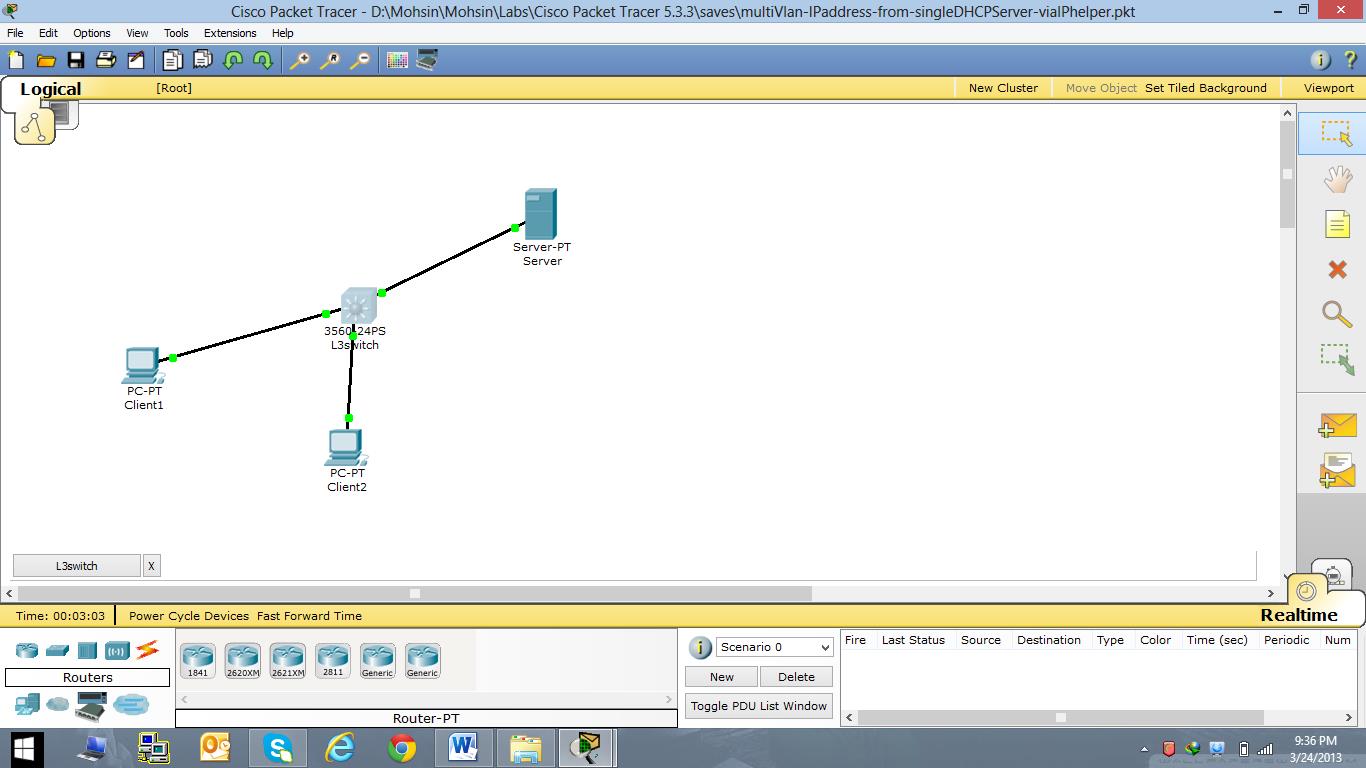Open the Activity Wizard toolbar icon

coord(135,60)
